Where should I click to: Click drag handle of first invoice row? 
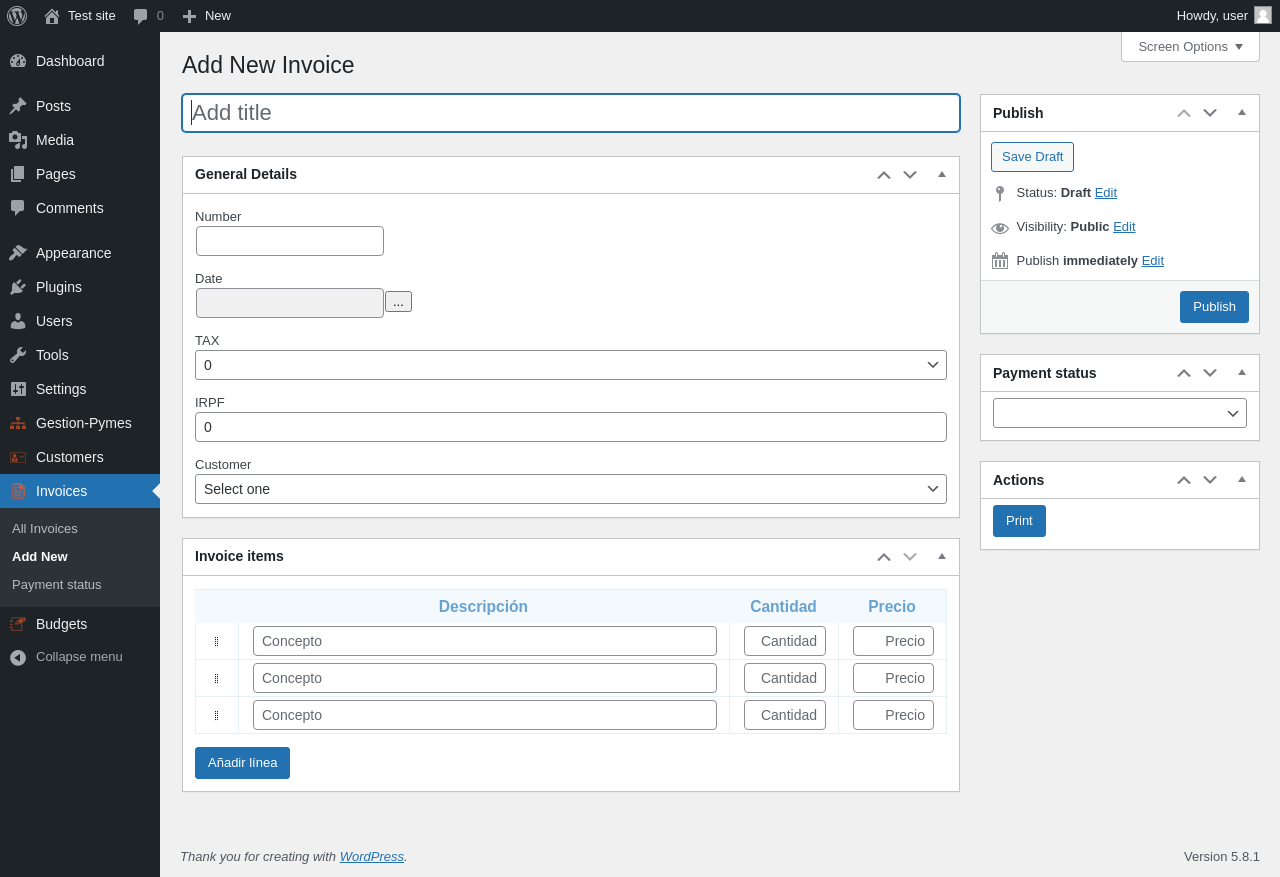click(x=216, y=641)
